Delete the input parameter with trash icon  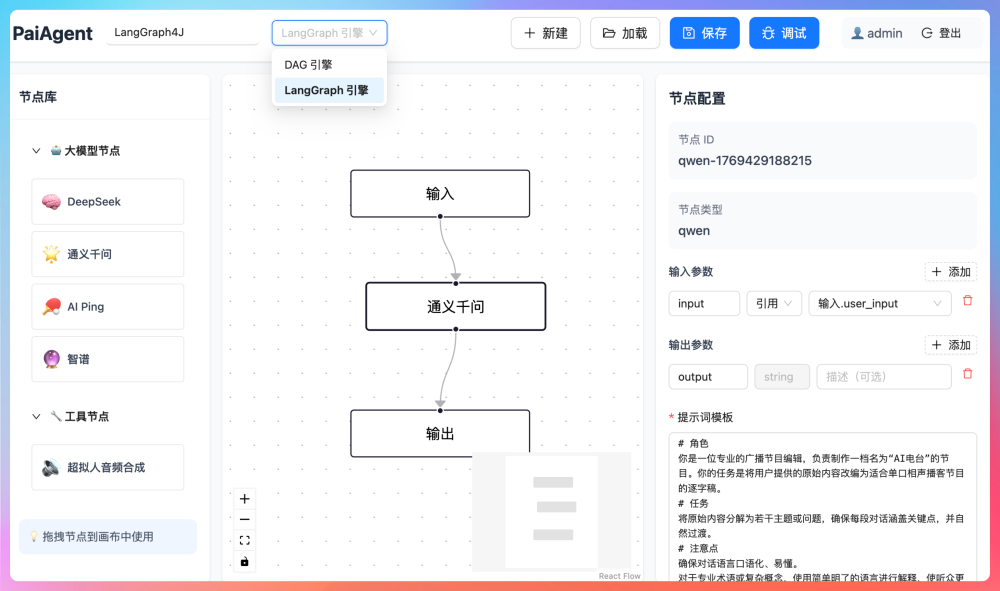[x=967, y=301]
